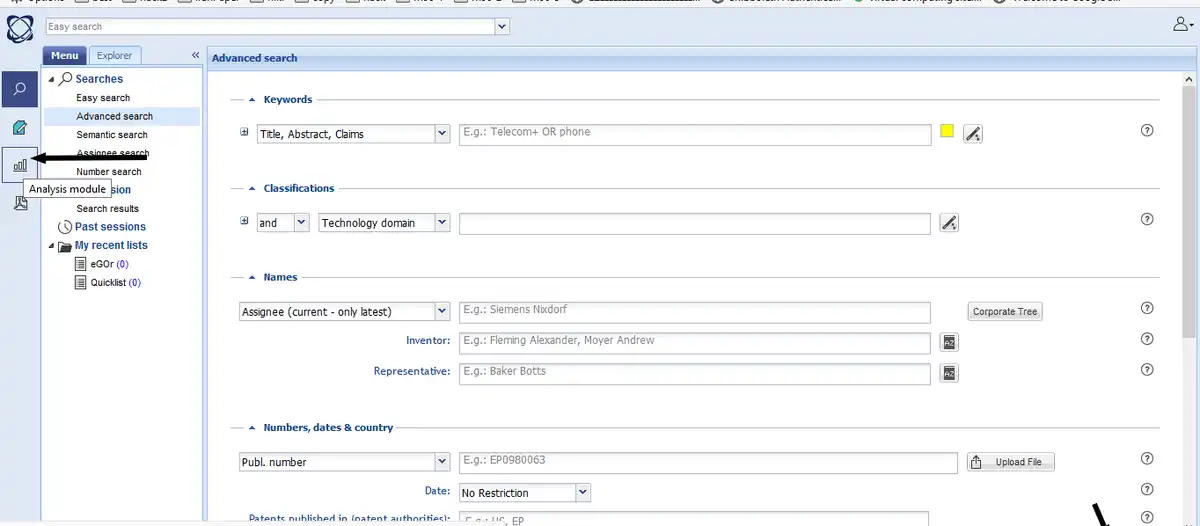Click the Orbit globe logo
The width and height of the screenshot is (1200, 526).
tap(20, 28)
